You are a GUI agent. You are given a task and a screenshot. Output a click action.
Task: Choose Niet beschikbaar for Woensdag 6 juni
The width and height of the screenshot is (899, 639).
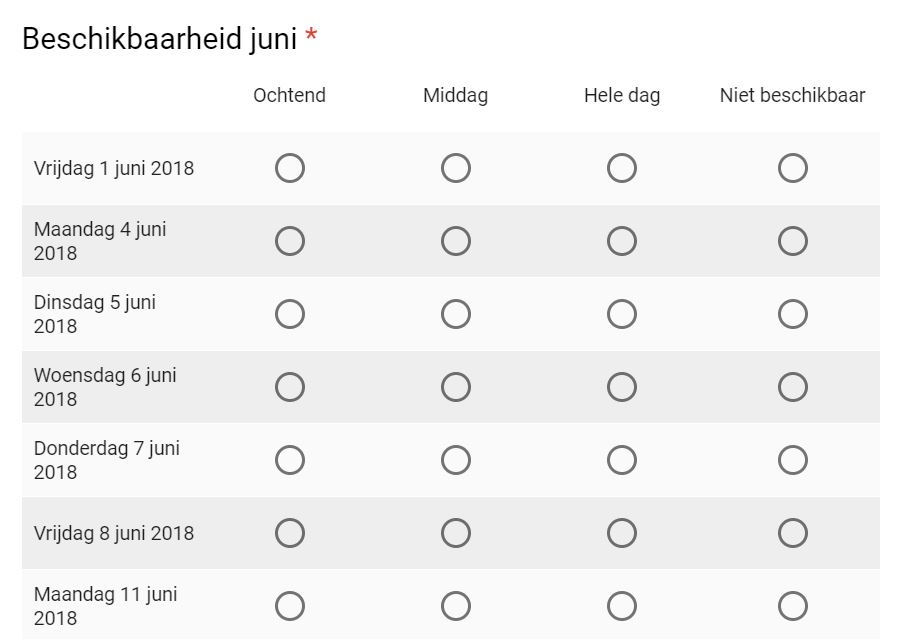[x=793, y=387]
